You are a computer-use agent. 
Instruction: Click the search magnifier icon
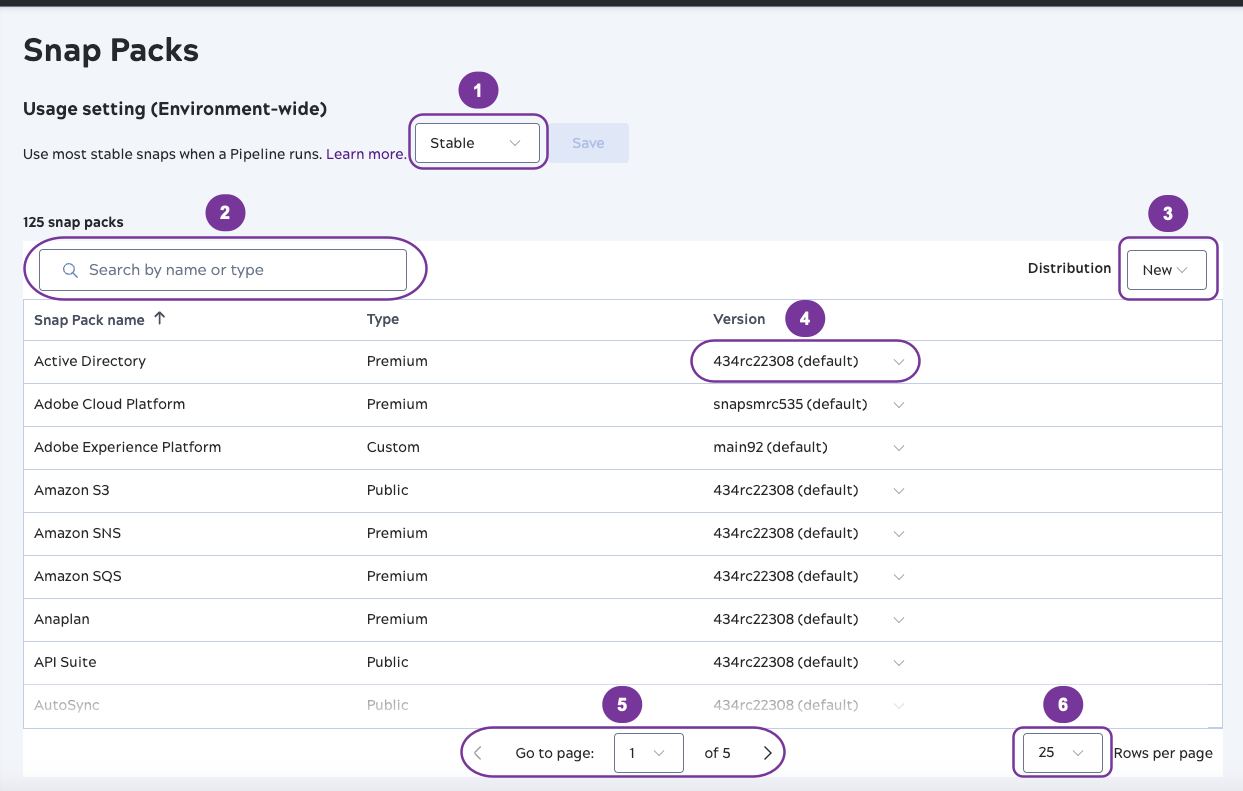(69, 269)
